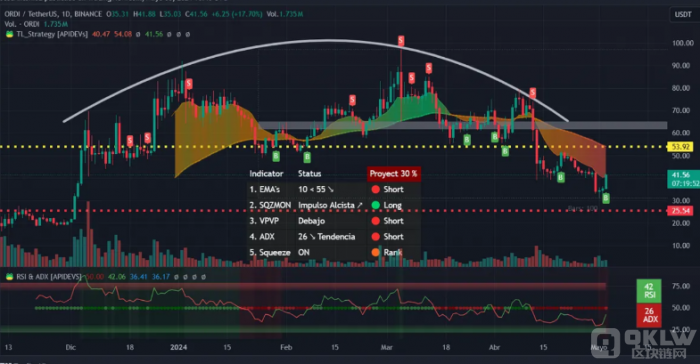
Task: Open the USDT currency selector
Action: 683,14
